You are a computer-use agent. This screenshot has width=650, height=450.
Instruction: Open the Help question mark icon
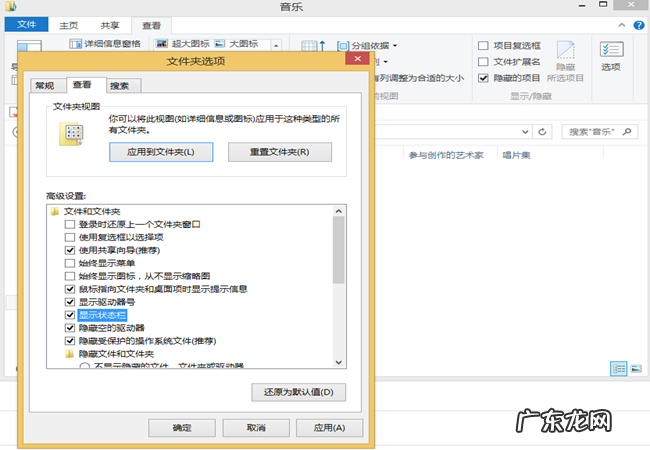click(x=639, y=25)
